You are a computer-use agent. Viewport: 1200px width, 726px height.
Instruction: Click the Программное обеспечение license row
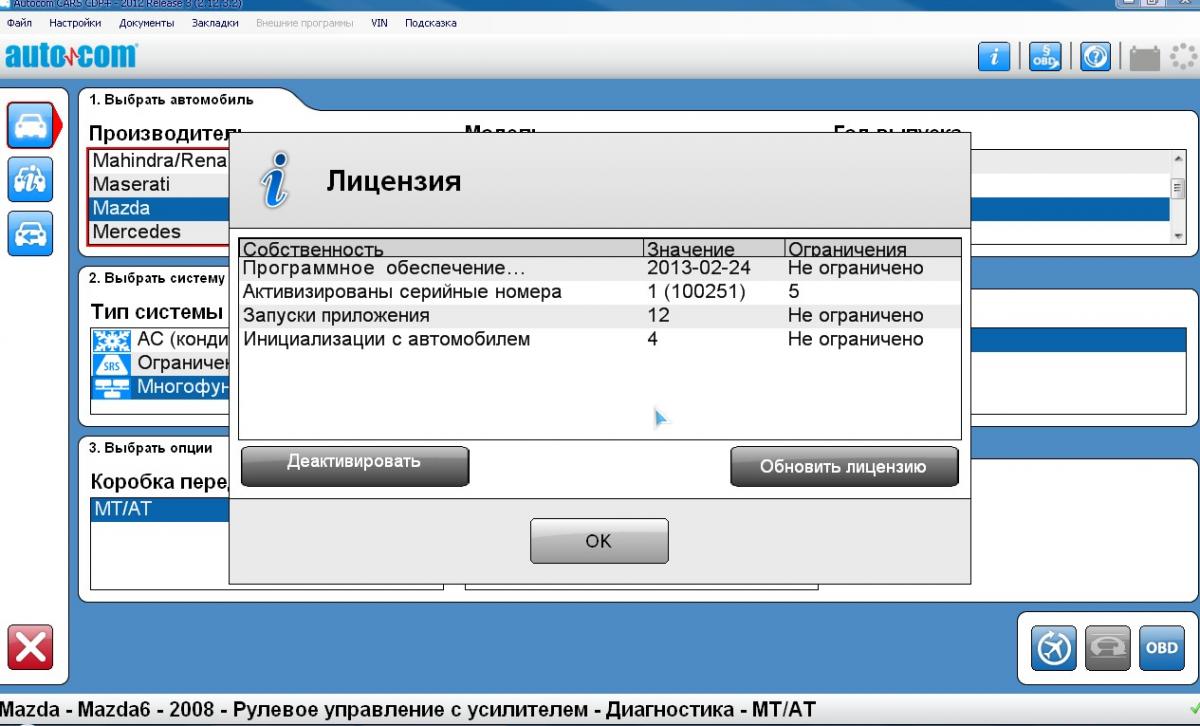coord(600,268)
